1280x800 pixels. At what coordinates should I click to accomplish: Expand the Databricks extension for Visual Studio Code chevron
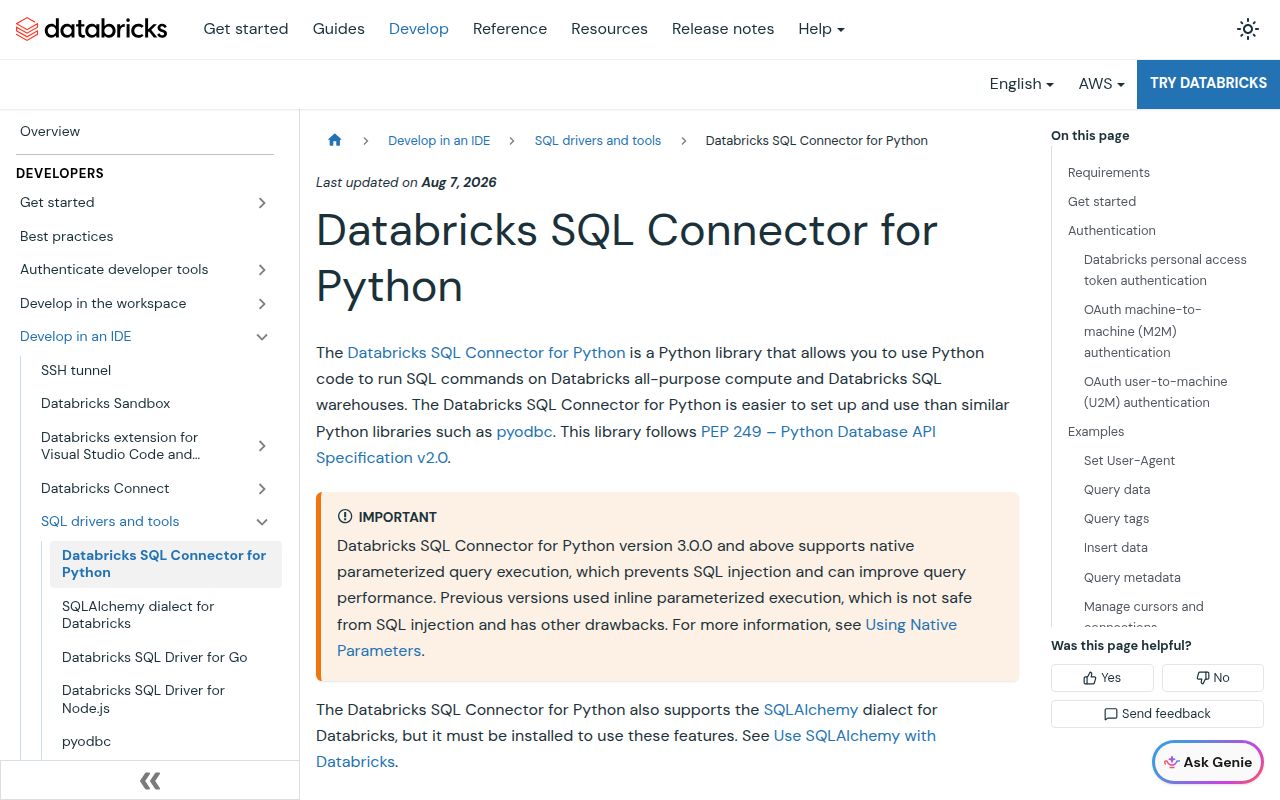262,446
